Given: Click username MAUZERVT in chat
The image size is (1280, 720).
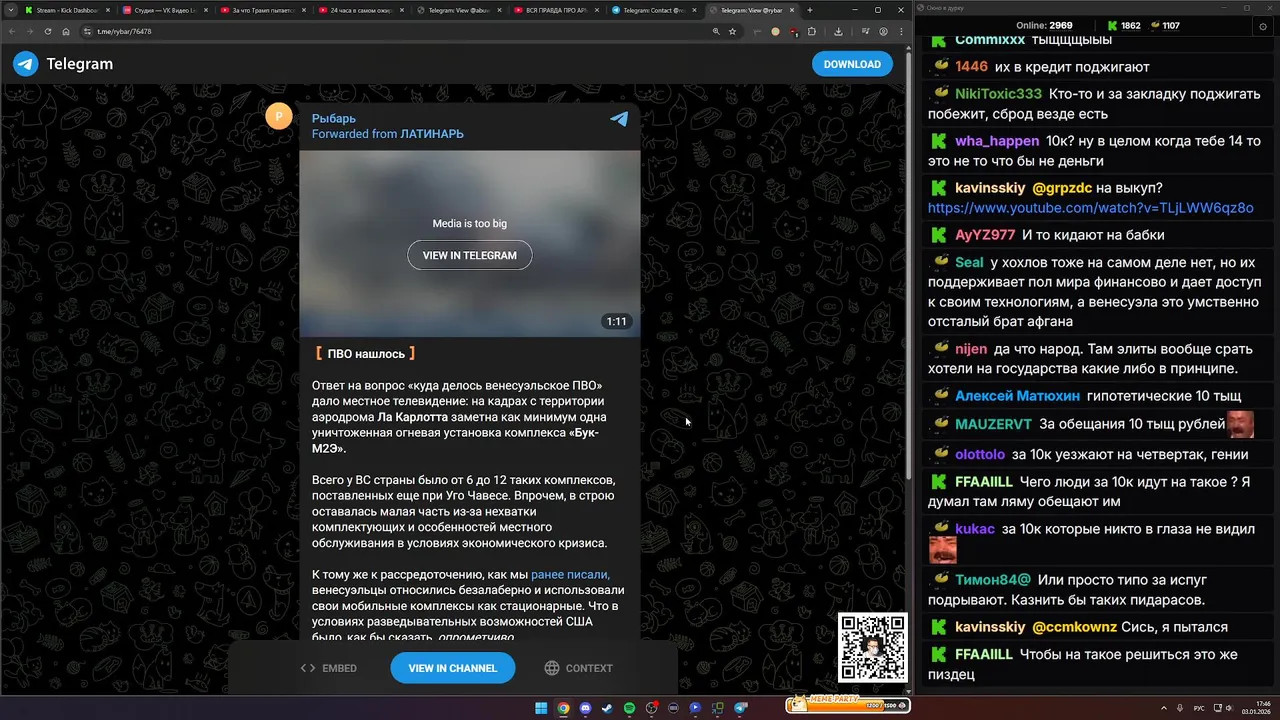Looking at the screenshot, I should pos(993,424).
